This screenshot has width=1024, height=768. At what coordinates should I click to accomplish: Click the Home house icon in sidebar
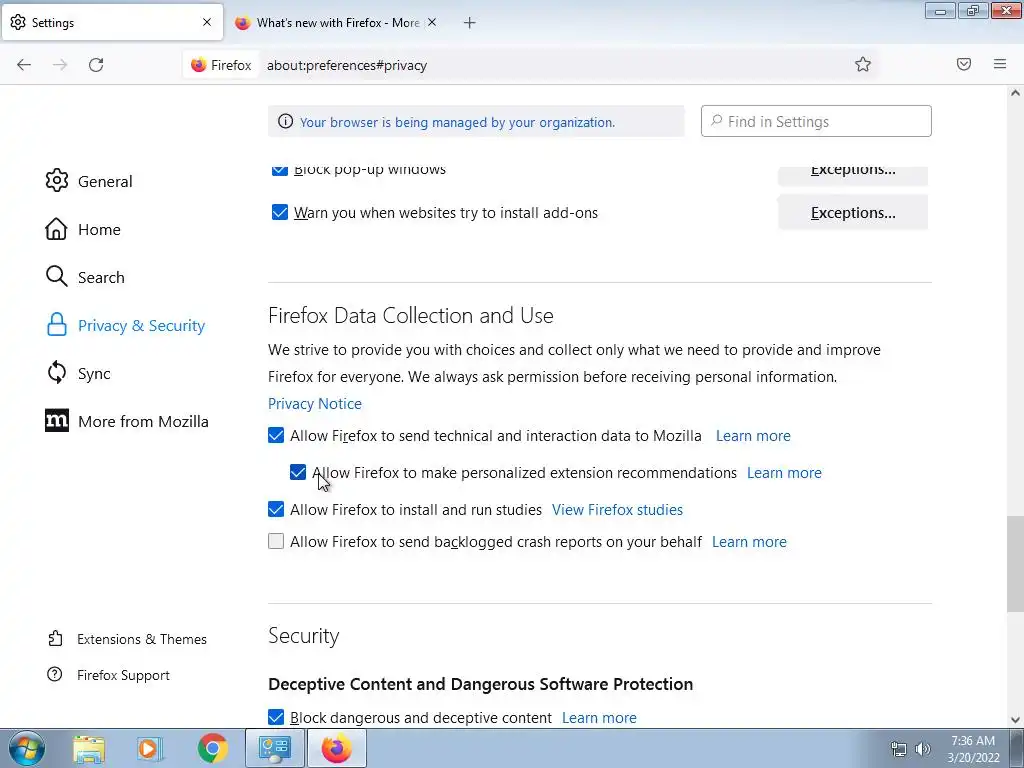click(56, 229)
